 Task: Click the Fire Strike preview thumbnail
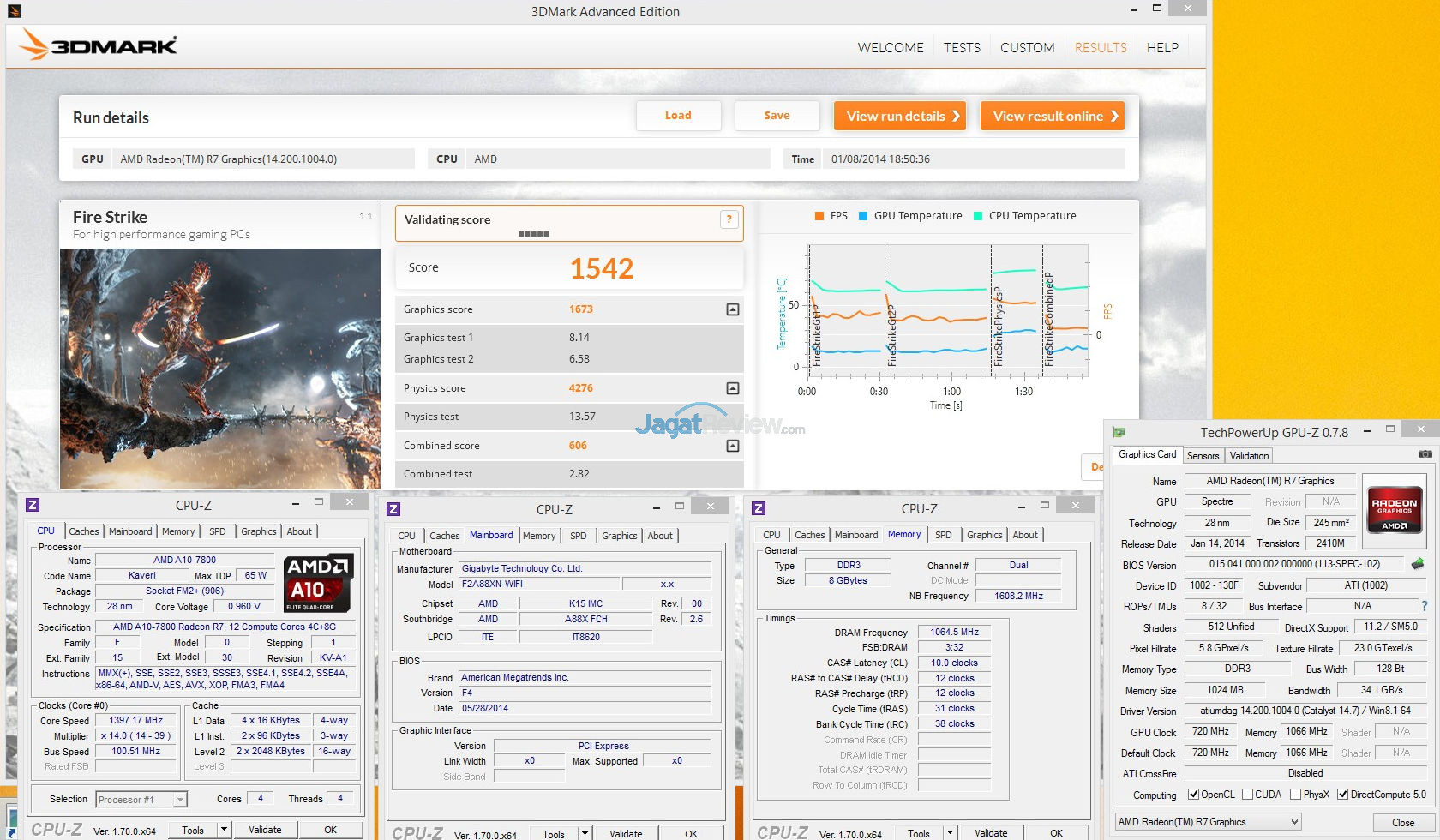click(x=220, y=369)
